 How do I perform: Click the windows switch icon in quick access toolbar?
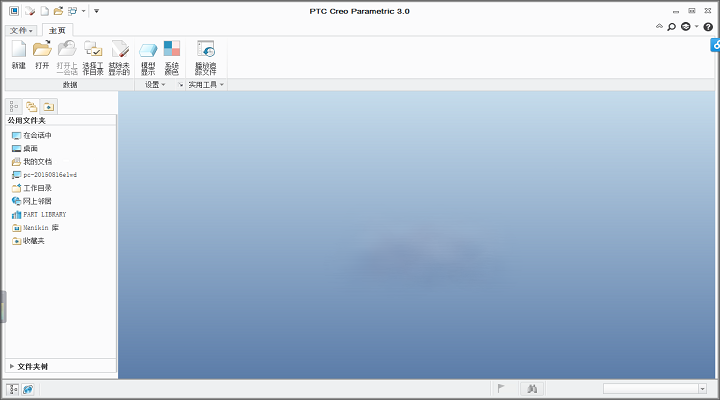coord(72,11)
